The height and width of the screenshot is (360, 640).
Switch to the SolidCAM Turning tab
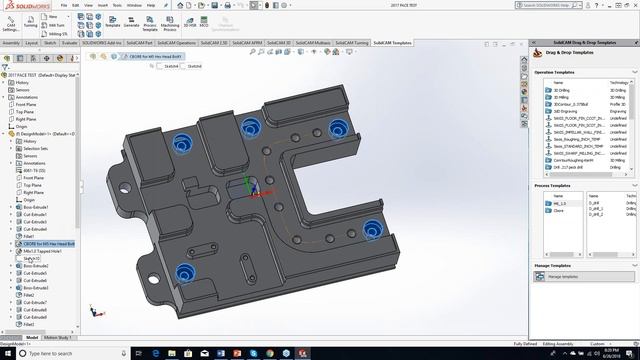(x=351, y=43)
